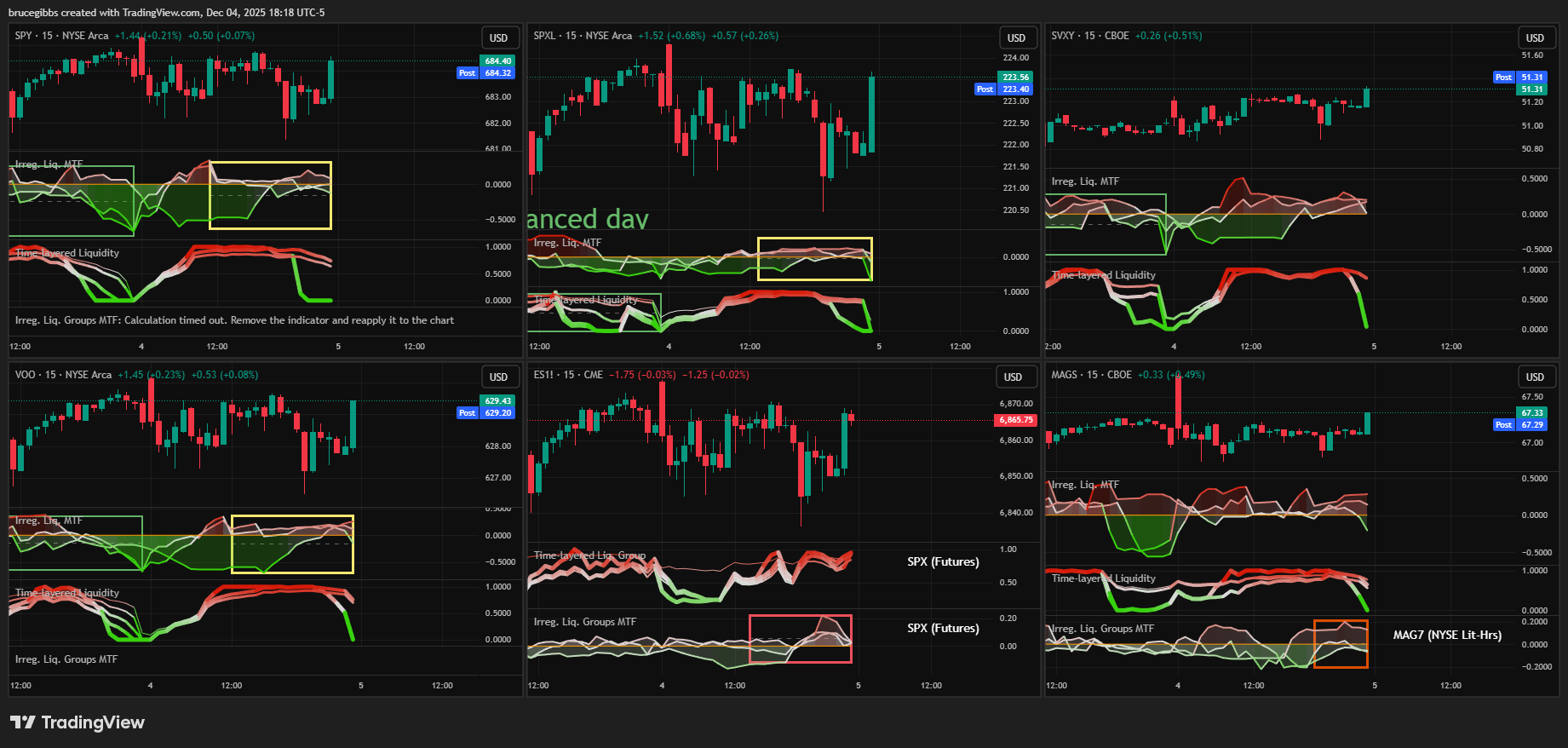1568x748 pixels.
Task: Click the Irreg. Liq. Groups MTF timeout error message
Action: (x=234, y=320)
